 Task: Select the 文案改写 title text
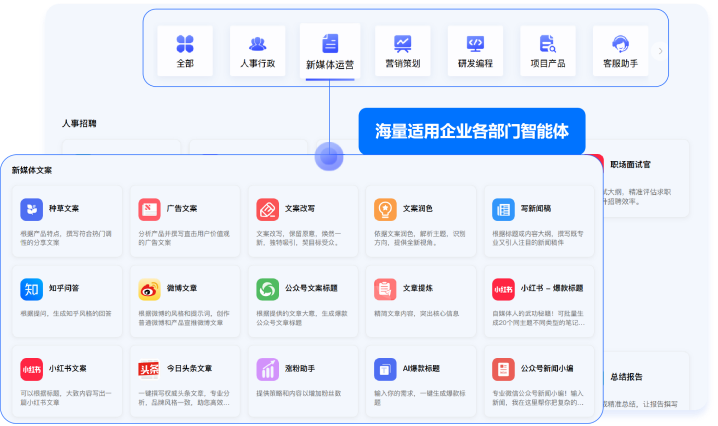(300, 208)
